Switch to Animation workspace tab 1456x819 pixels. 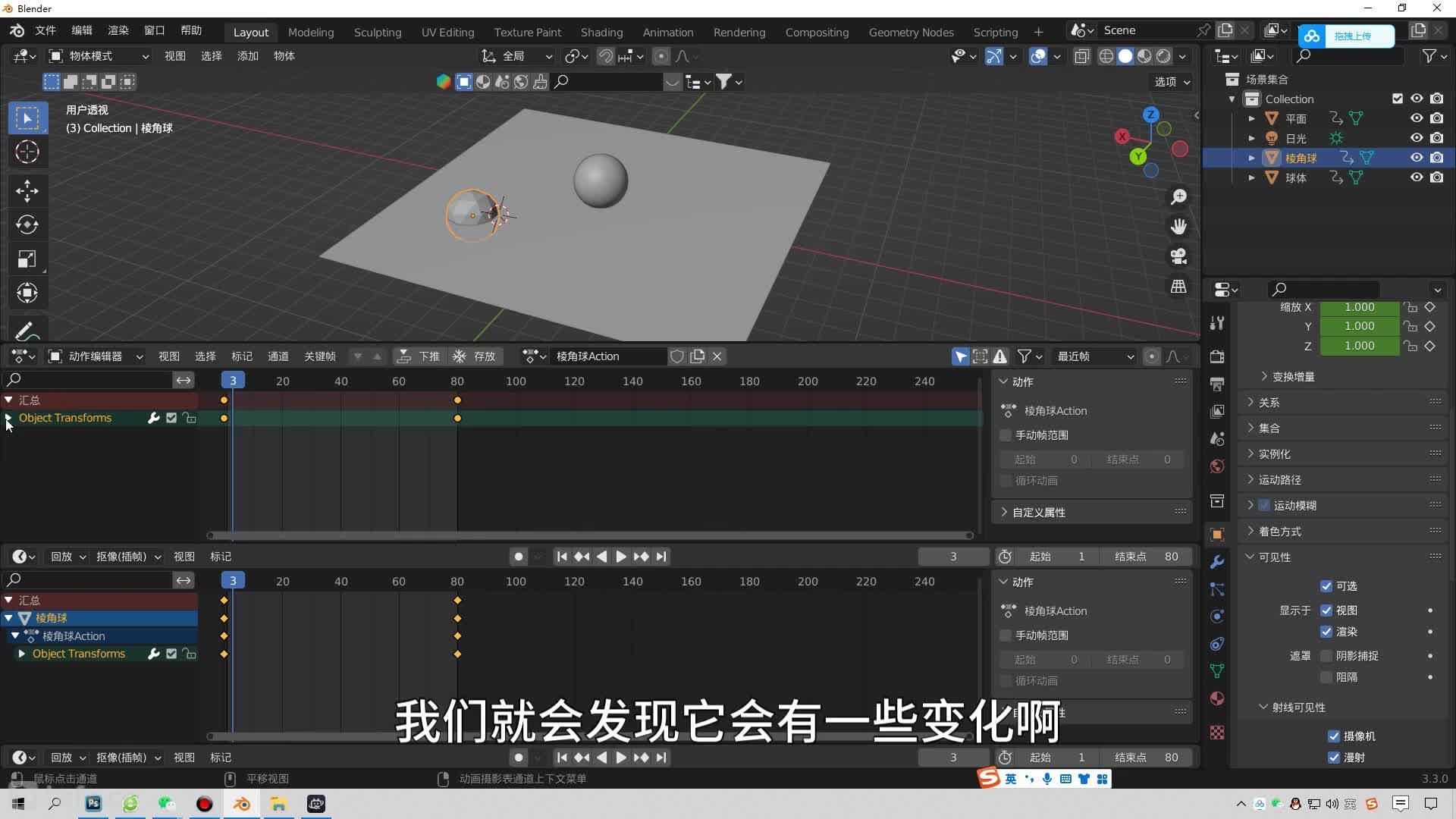pos(668,32)
